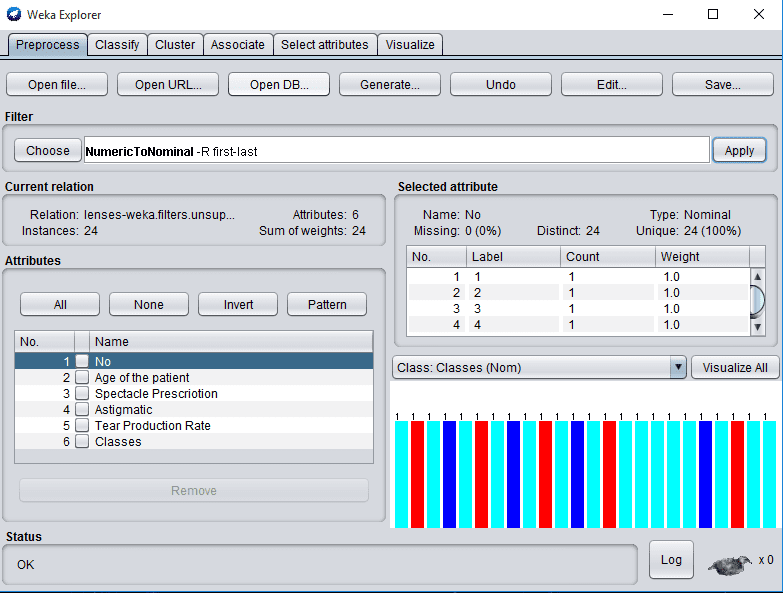The image size is (783, 593).
Task: Click the Edit... button
Action: (x=612, y=84)
